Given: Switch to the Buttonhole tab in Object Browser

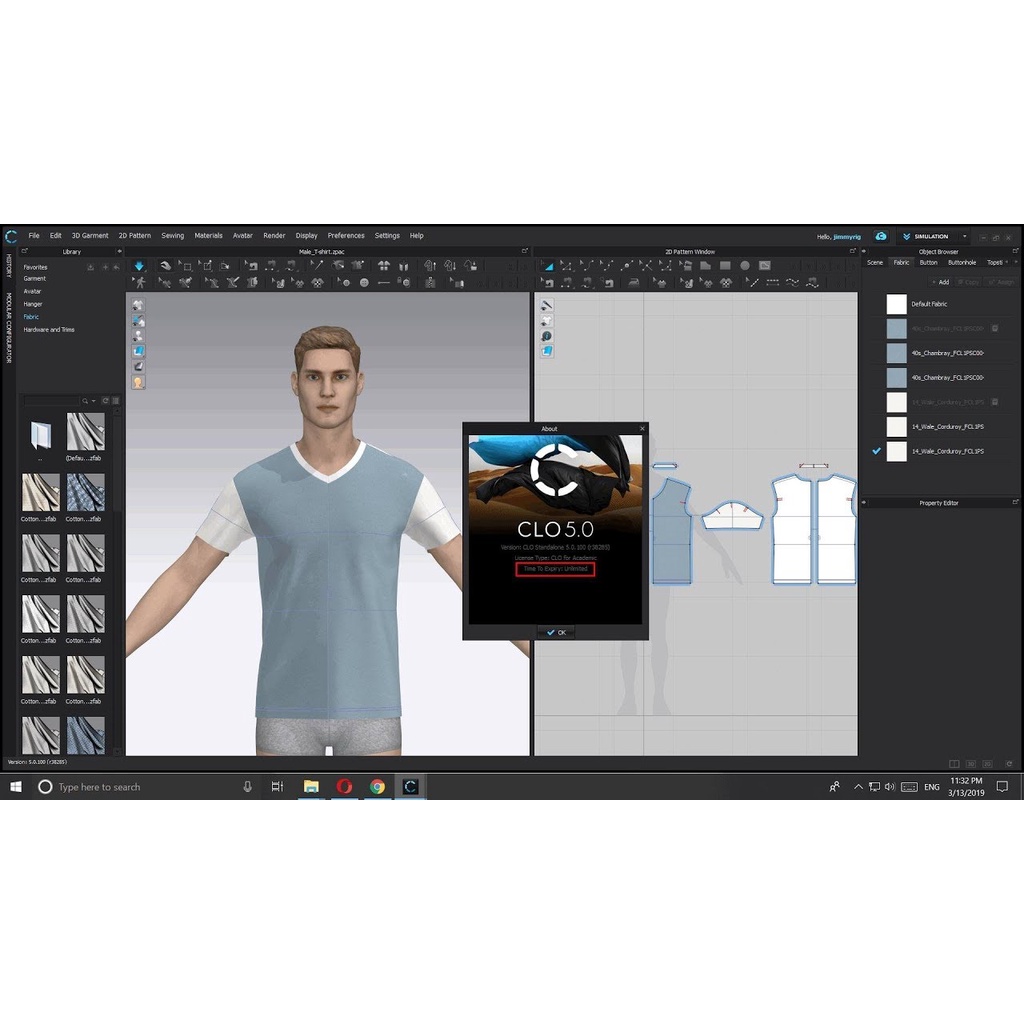Looking at the screenshot, I should (x=962, y=262).
